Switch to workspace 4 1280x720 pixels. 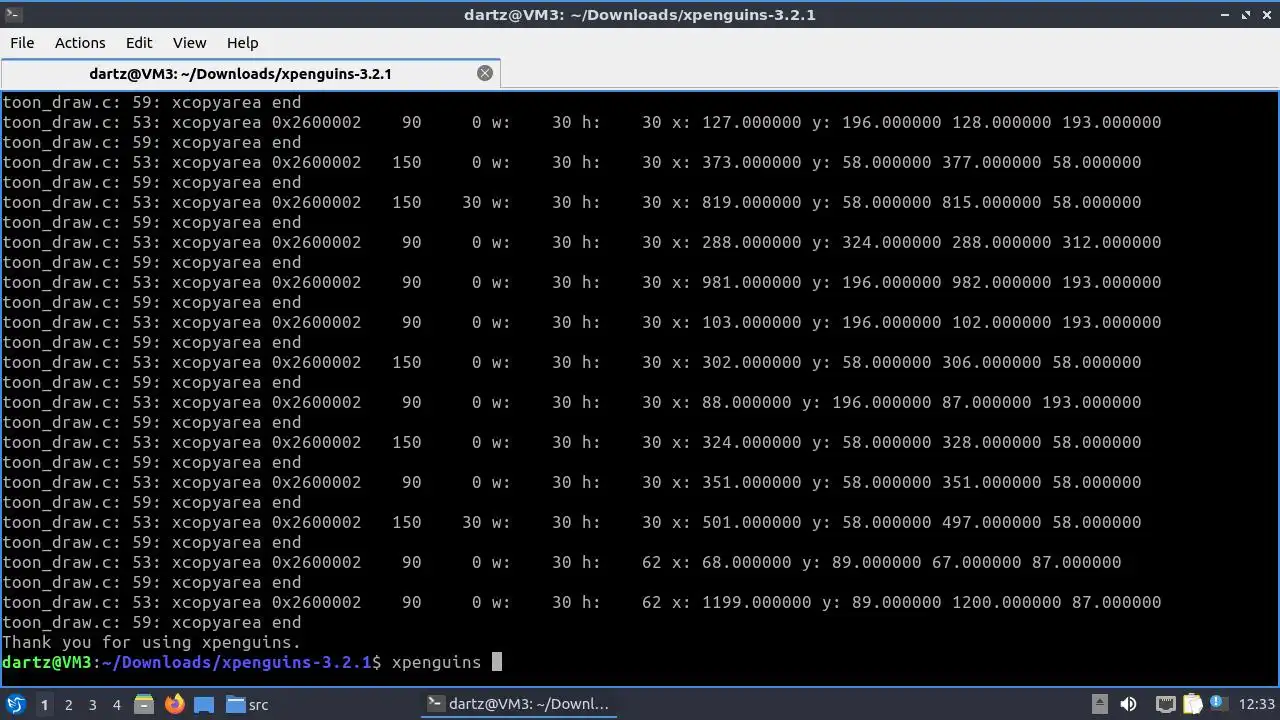coord(116,705)
